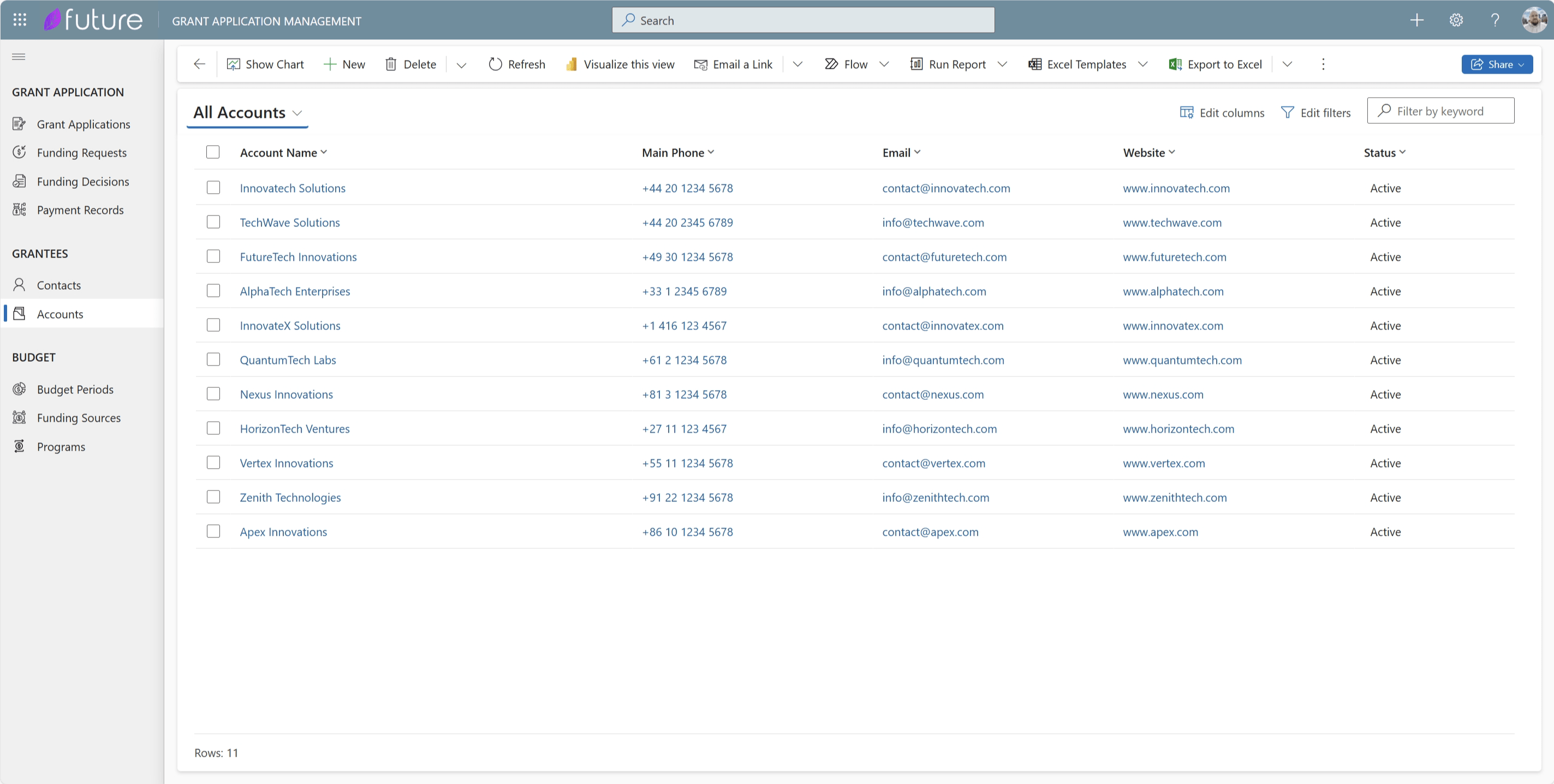Viewport: 1554px width, 784px height.
Task: Click the Delete trash icon
Action: pyautogui.click(x=391, y=64)
